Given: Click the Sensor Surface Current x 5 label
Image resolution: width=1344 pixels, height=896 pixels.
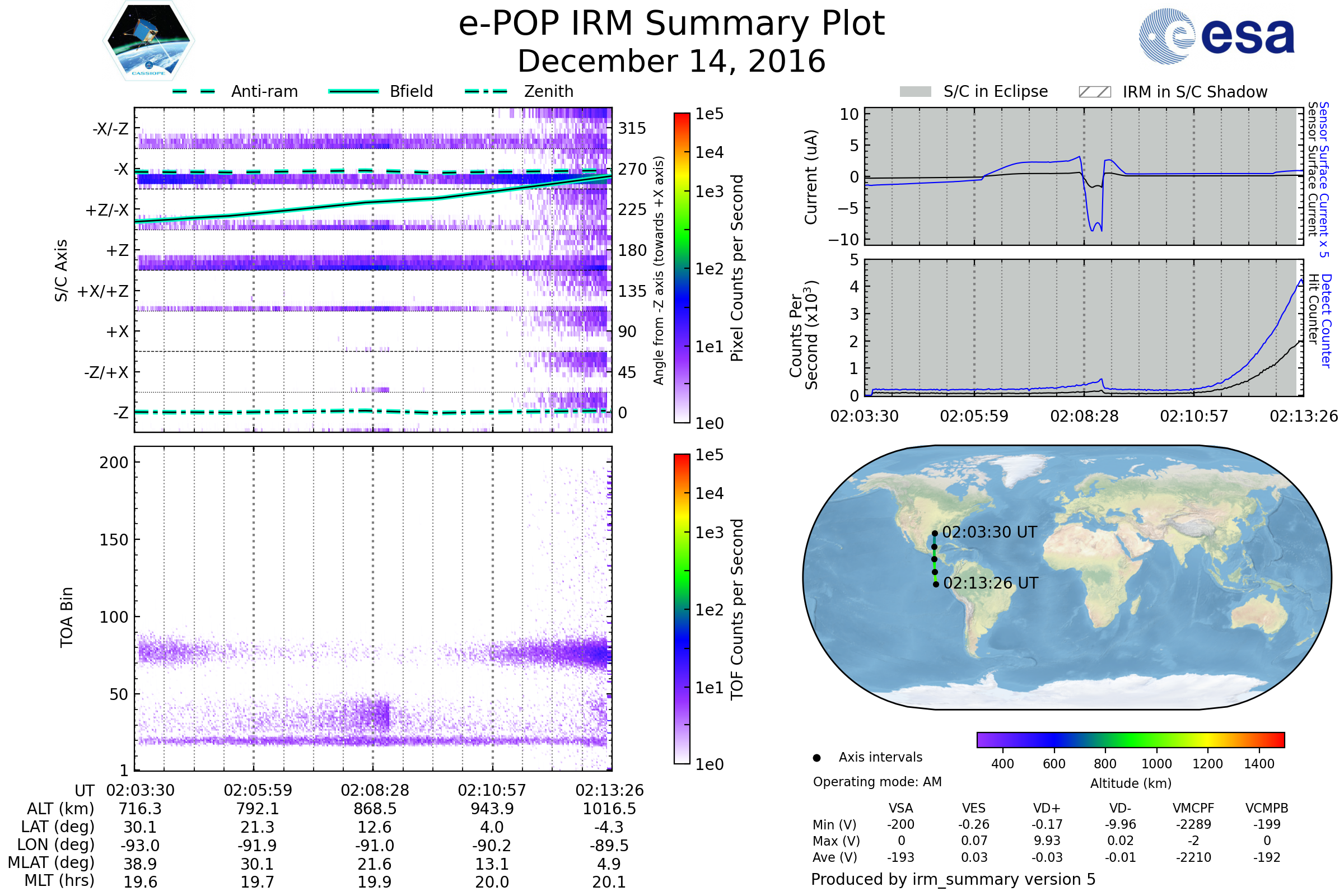Looking at the screenshot, I should click(x=1324, y=179).
